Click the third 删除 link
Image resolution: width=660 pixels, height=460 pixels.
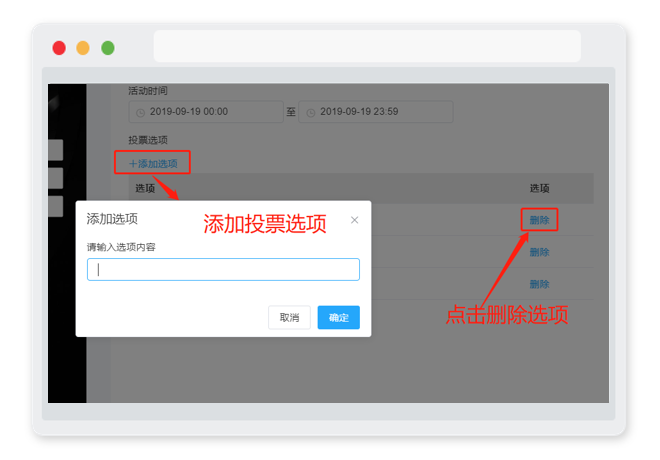click(x=539, y=284)
